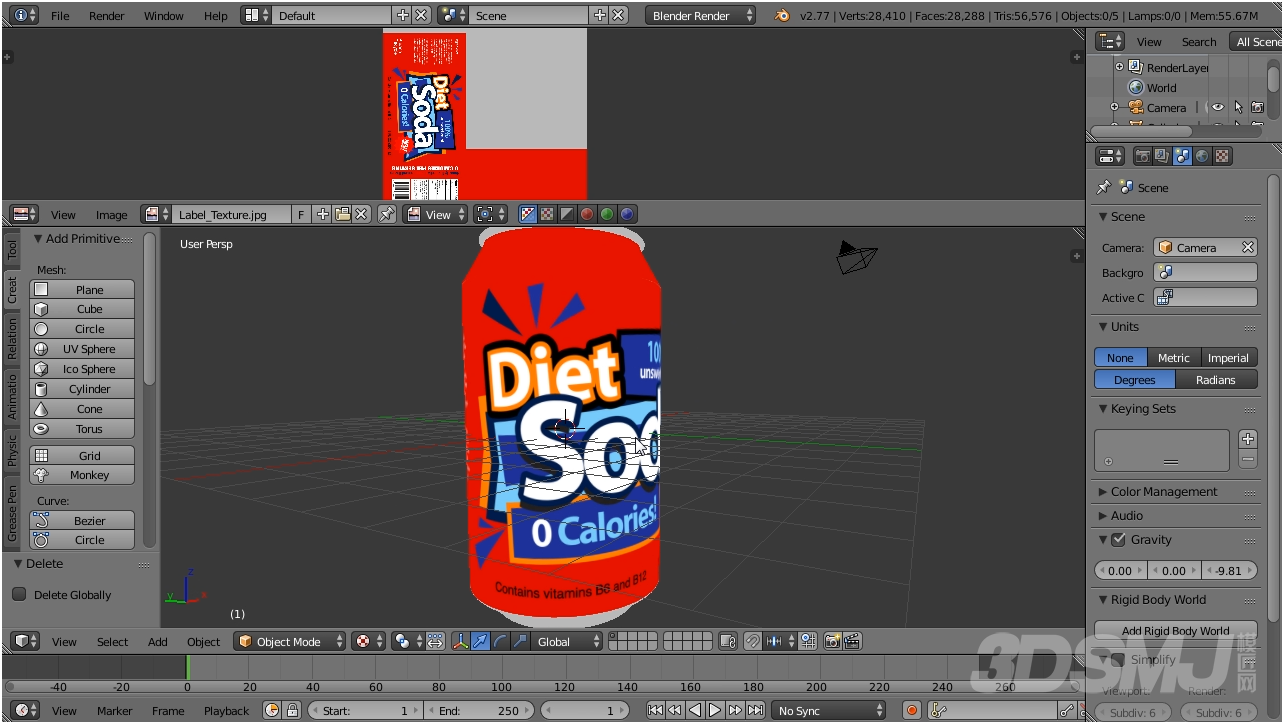Show red channel in image editor
The height and width of the screenshot is (724, 1284).
point(587,214)
